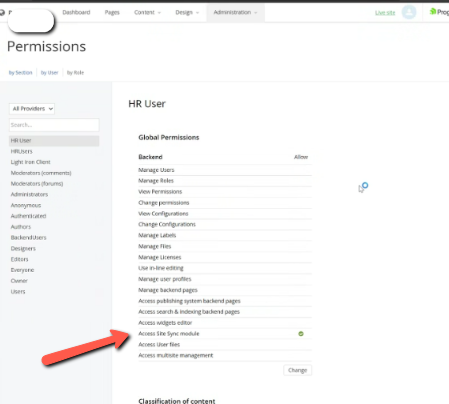This screenshot has height=404, width=449.
Task: Click the Access Site Sync module row
Action: [x=225, y=334]
